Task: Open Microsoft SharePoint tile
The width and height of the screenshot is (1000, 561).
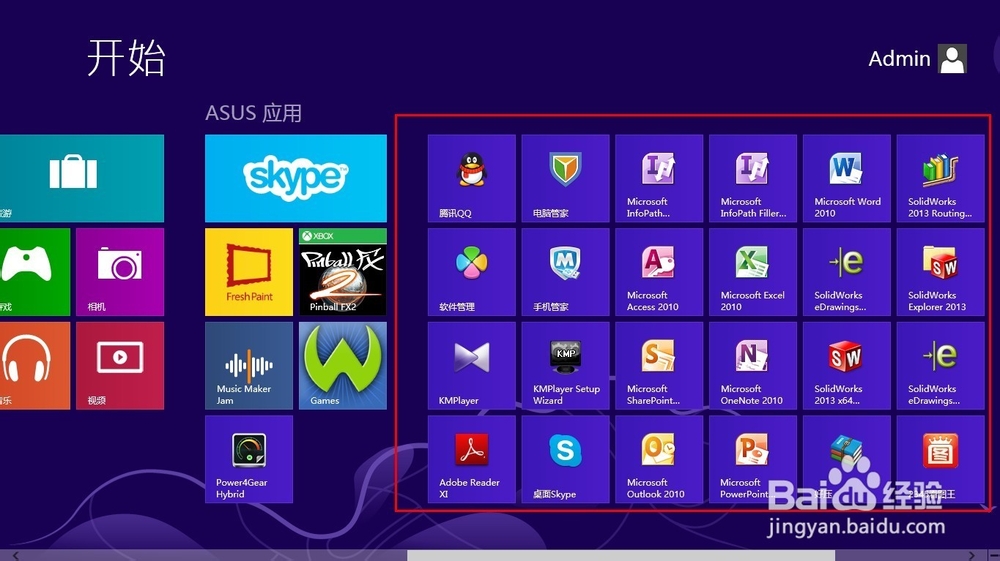Action: (659, 365)
